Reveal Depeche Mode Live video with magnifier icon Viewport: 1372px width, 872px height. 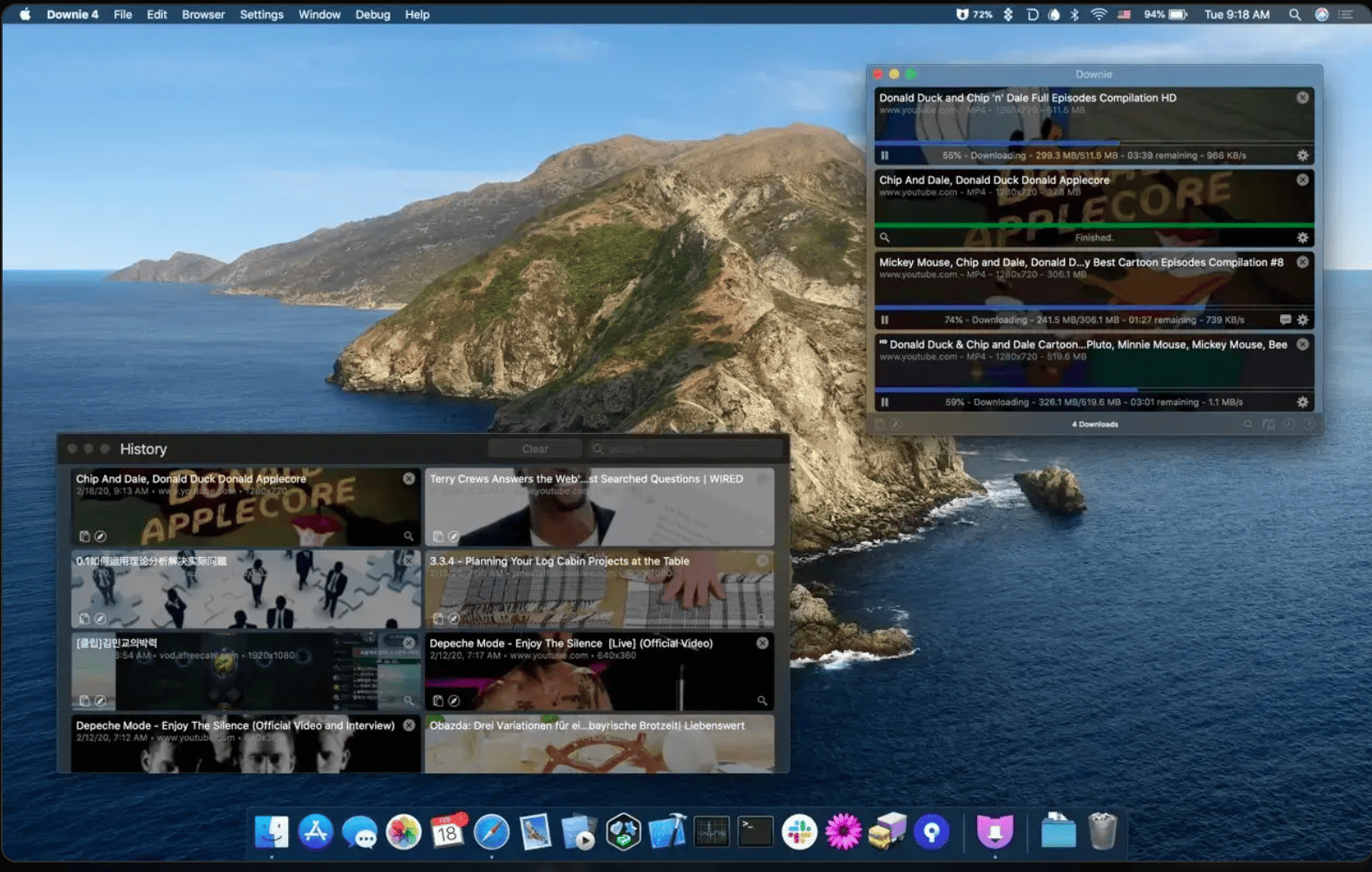tap(762, 700)
